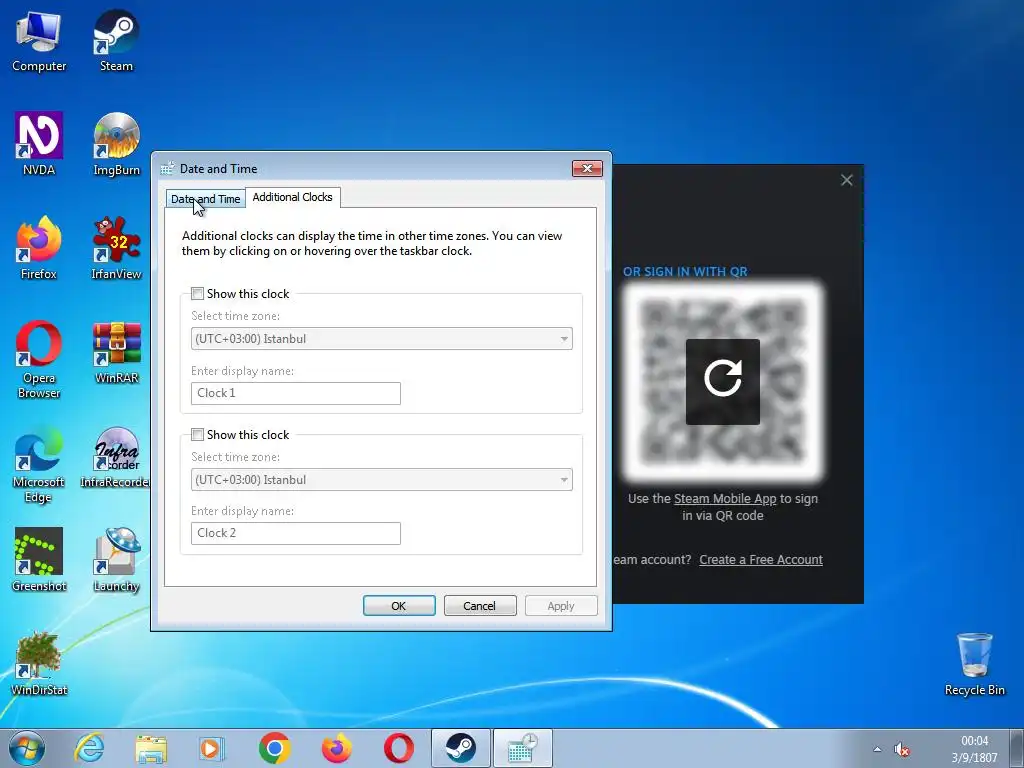The image size is (1024, 768).
Task: Select the Opera Browser desktop shortcut
Action: click(39, 360)
